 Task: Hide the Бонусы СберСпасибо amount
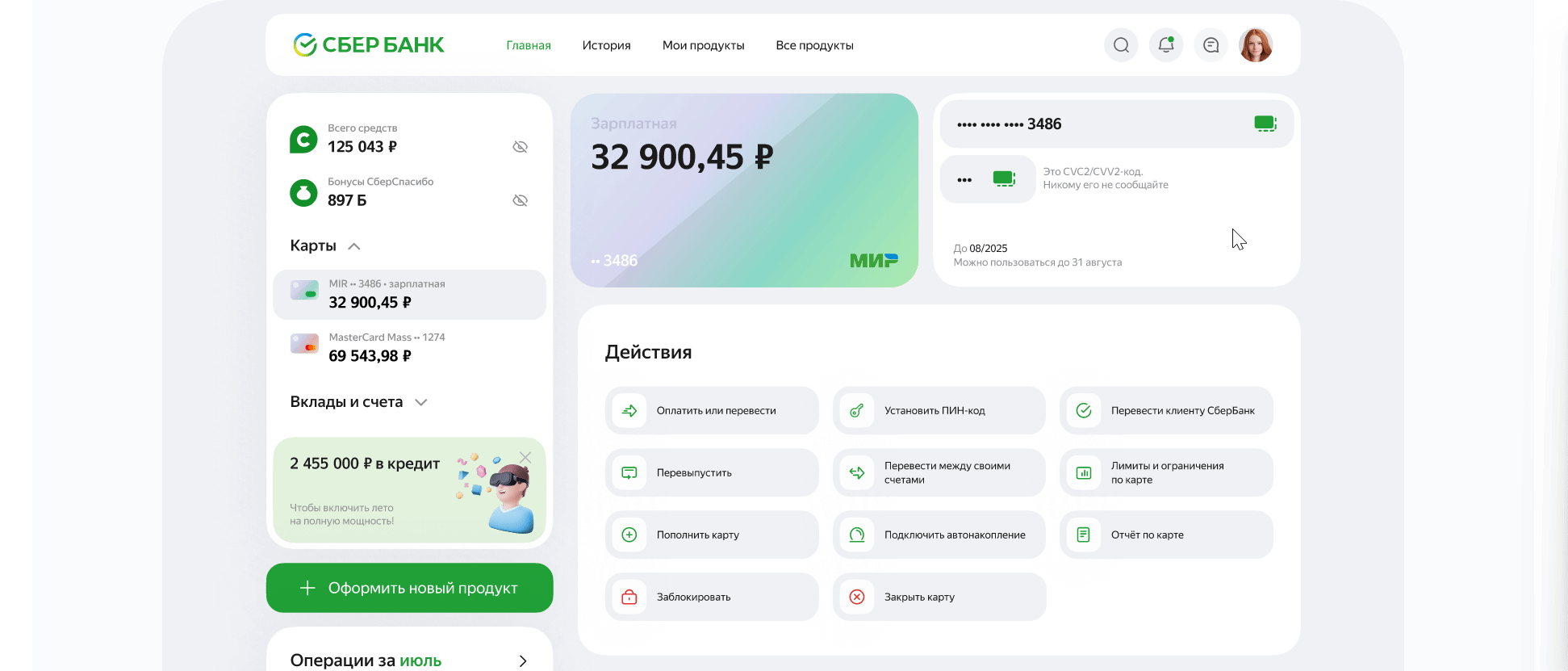[521, 200]
